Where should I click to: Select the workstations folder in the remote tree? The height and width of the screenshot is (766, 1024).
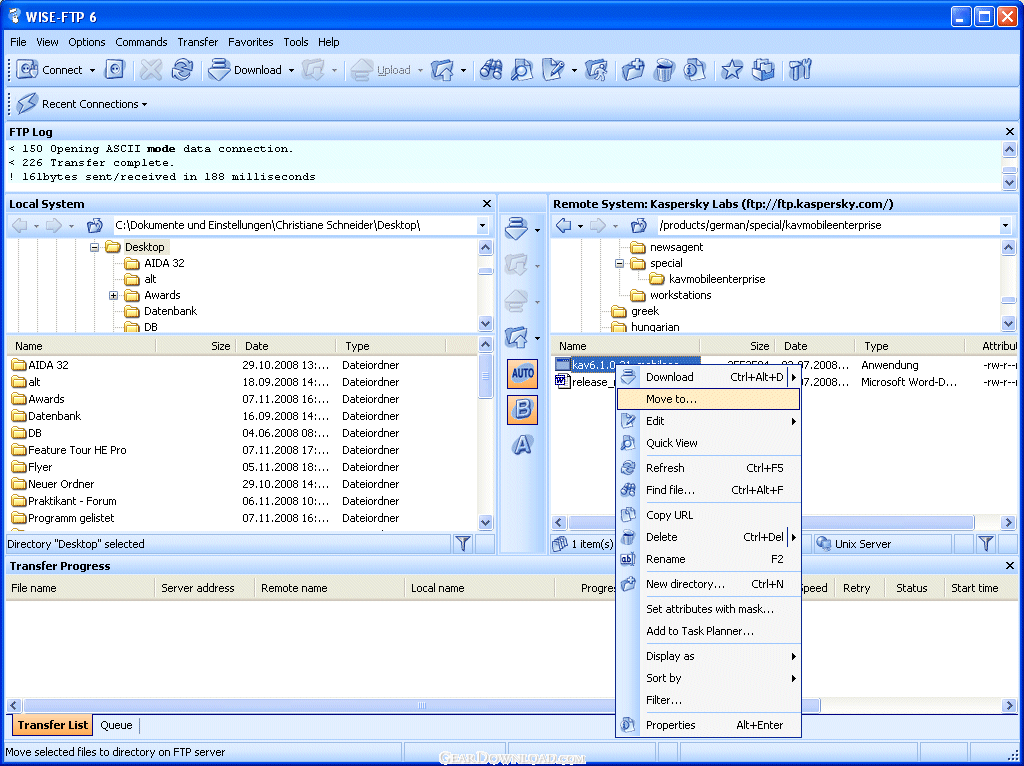tap(680, 295)
